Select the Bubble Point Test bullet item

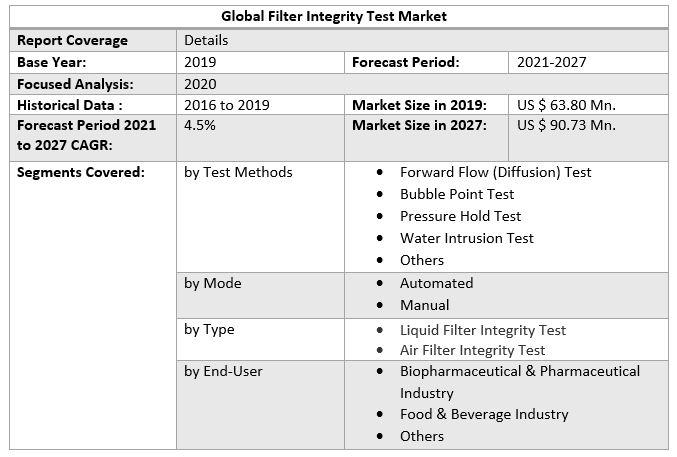click(x=457, y=194)
